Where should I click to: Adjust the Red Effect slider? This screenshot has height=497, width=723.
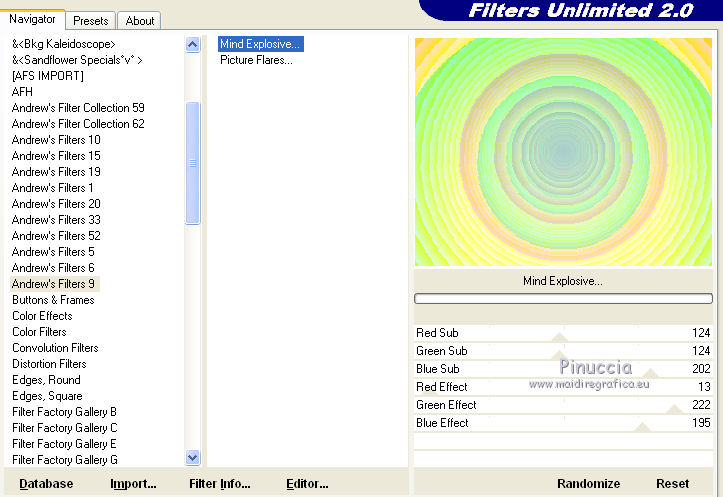pos(563,387)
